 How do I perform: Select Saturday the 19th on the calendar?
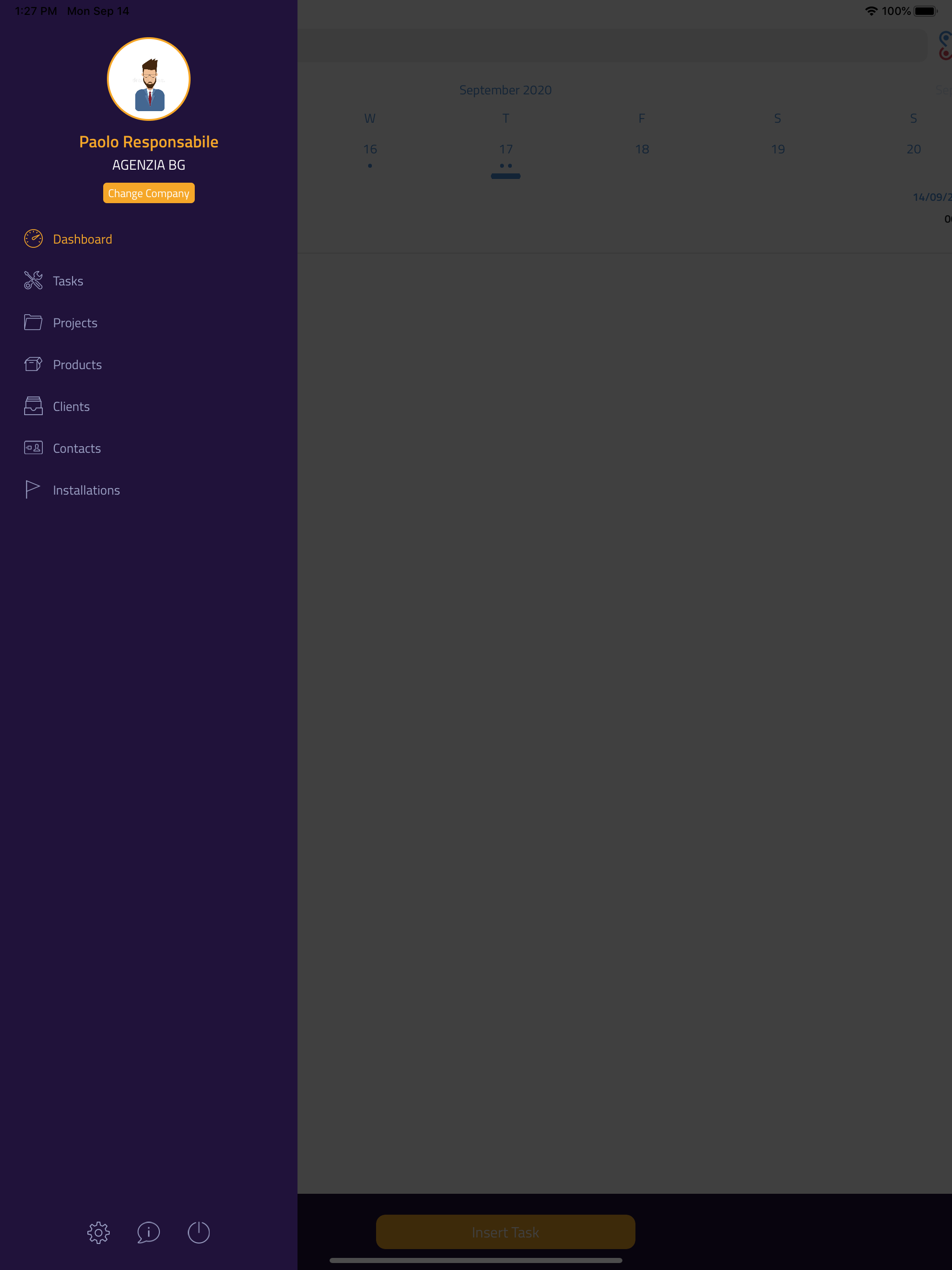777,149
